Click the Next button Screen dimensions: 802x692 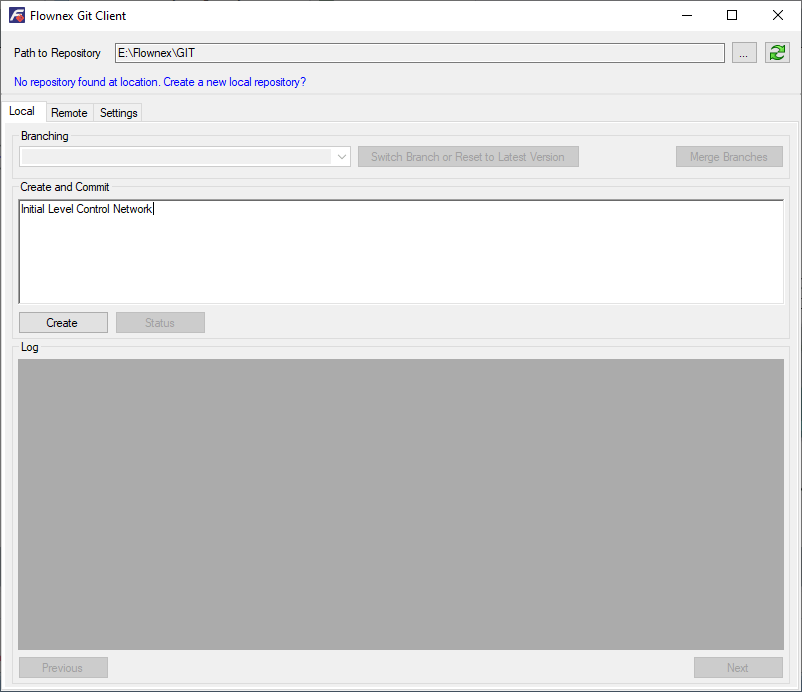point(738,667)
